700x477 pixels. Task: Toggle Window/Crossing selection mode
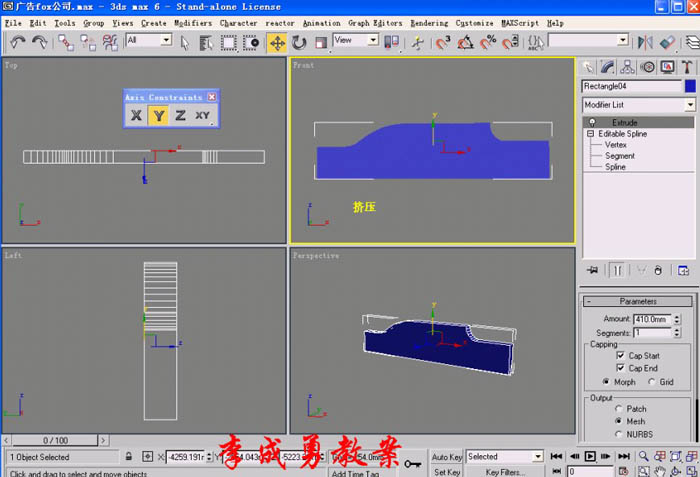coord(251,43)
